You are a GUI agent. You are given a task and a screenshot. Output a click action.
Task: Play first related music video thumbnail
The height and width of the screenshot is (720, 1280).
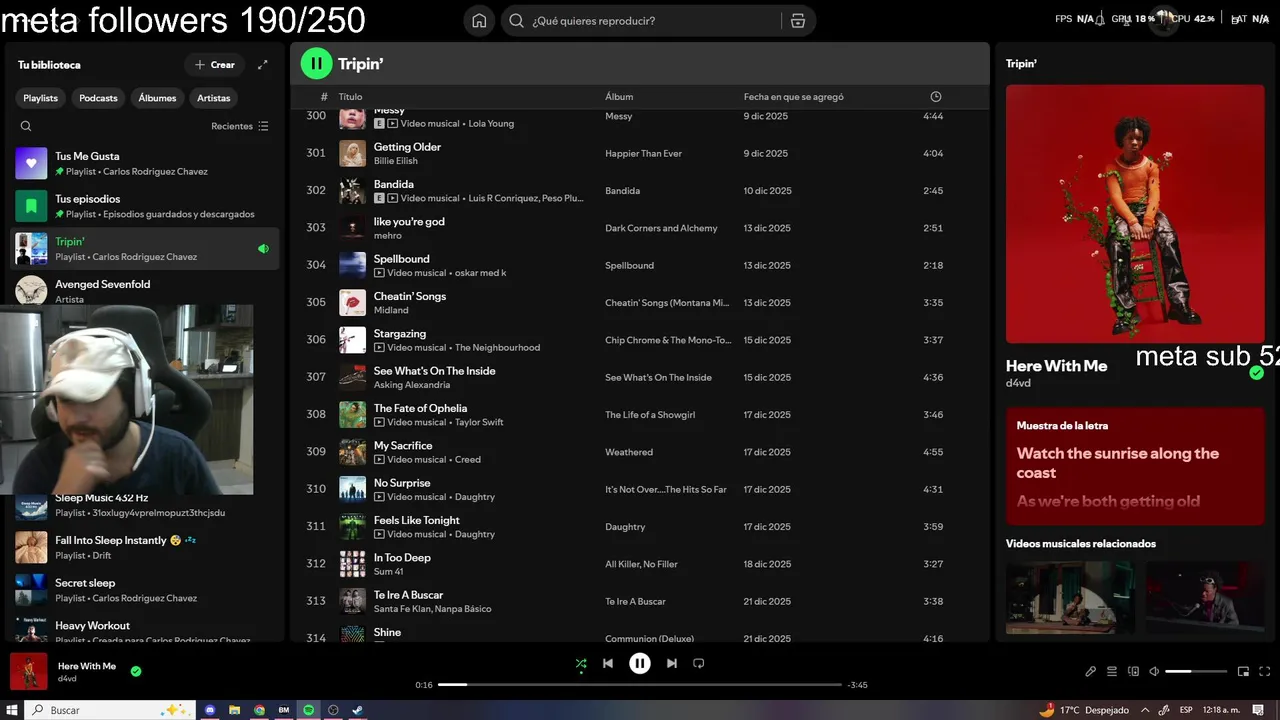click(x=1070, y=597)
